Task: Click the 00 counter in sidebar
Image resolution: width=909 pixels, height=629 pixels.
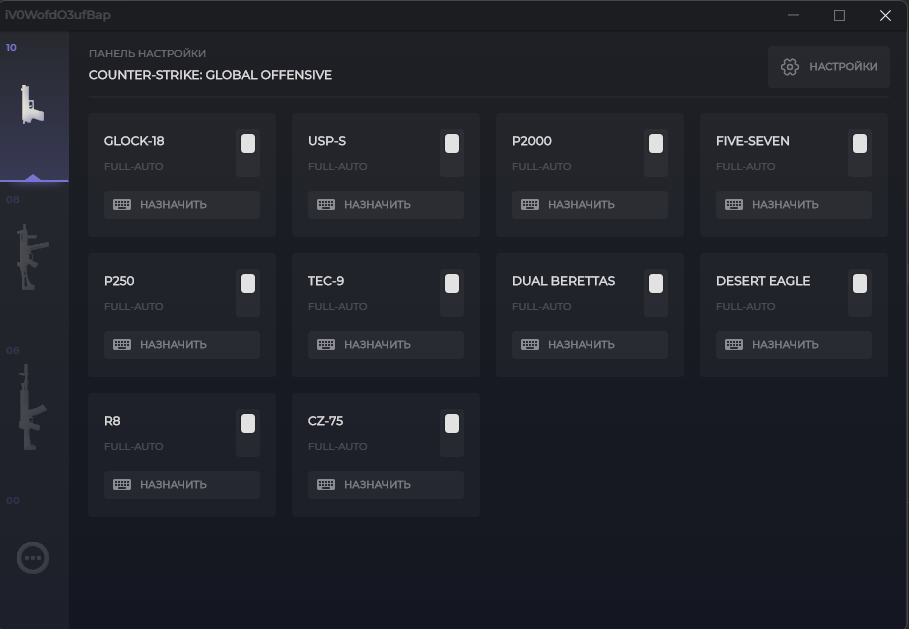Action: click(x=13, y=500)
